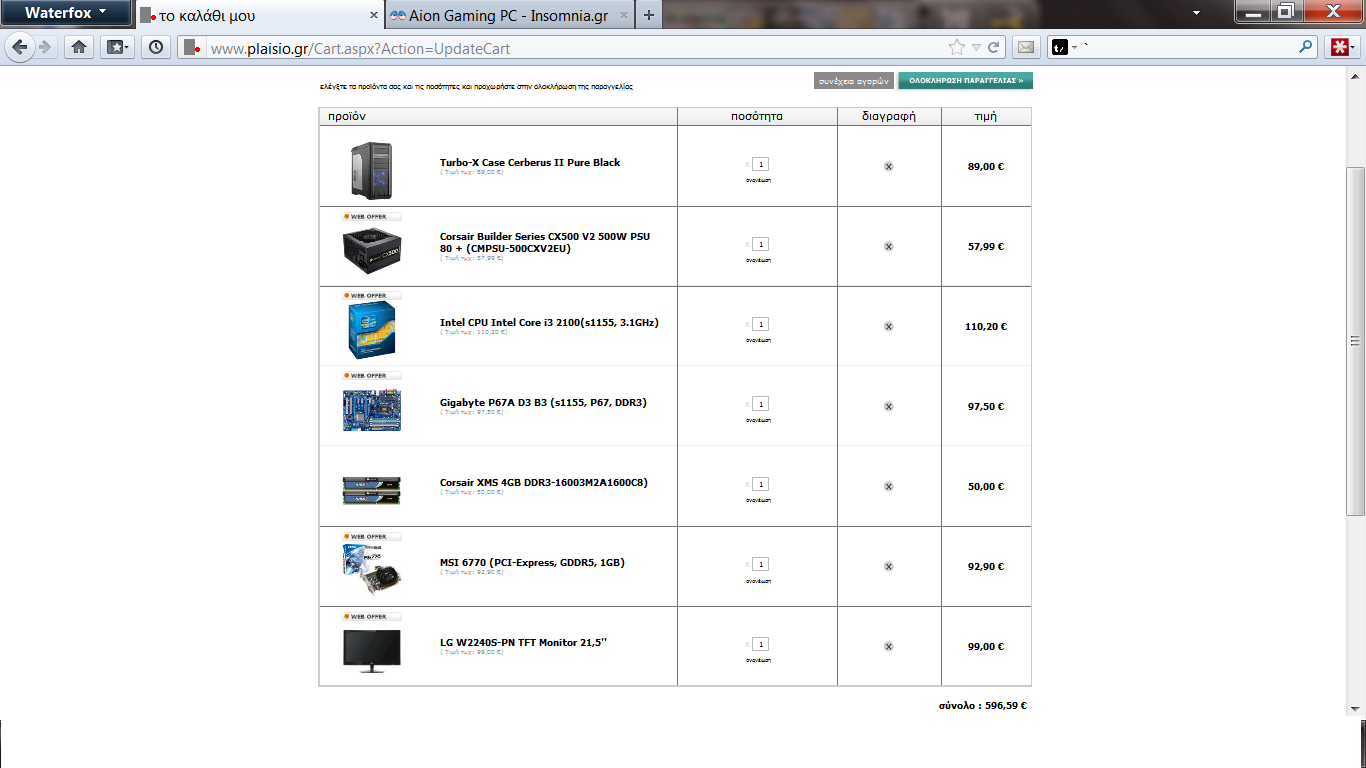1366x768 pixels.
Task: Open Intel CPU Core i3 2100 link
Action: 549,322
